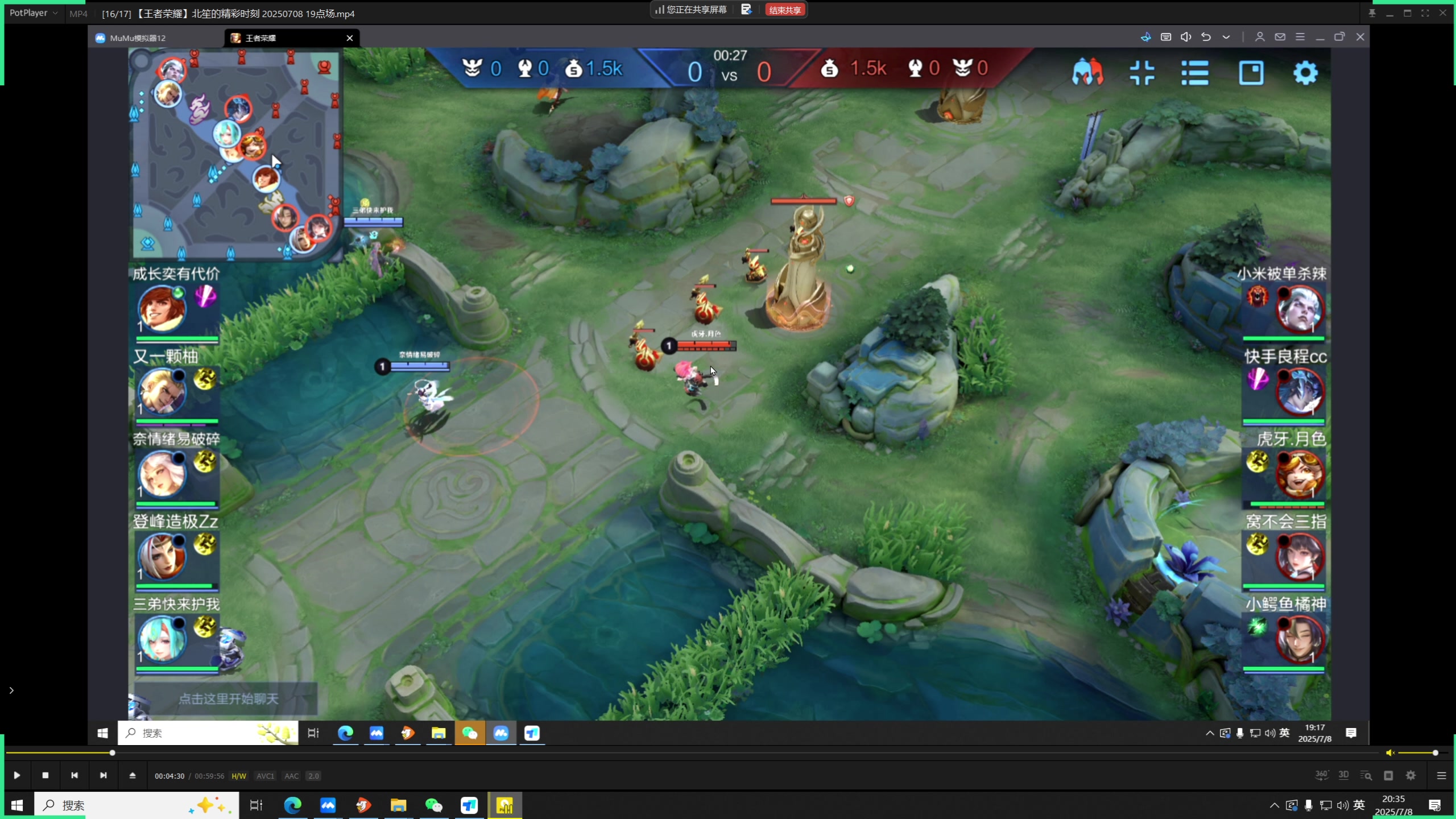Click the 您正在共享屏幕 status indicator
This screenshot has width=1456, height=819.
(x=691, y=10)
